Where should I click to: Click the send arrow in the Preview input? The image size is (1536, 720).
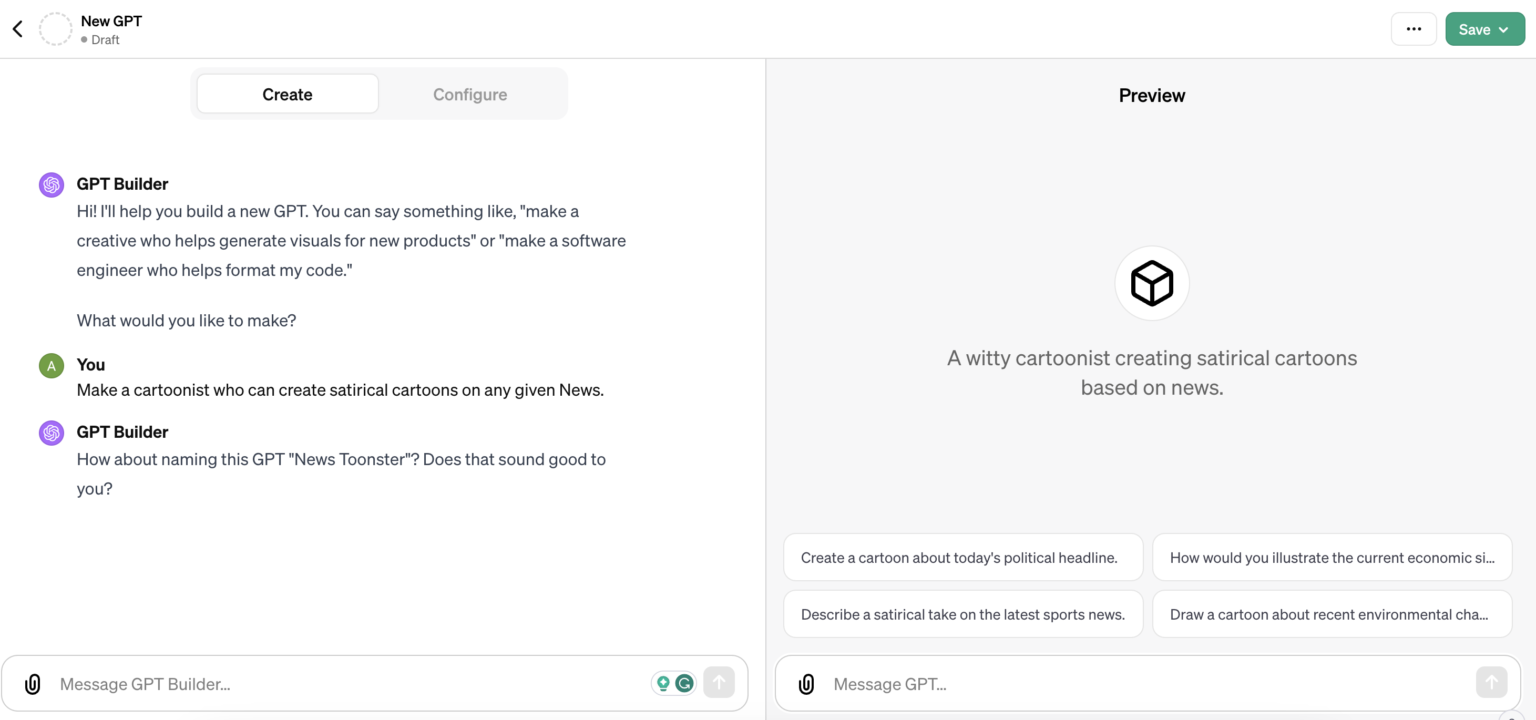pos(1491,682)
